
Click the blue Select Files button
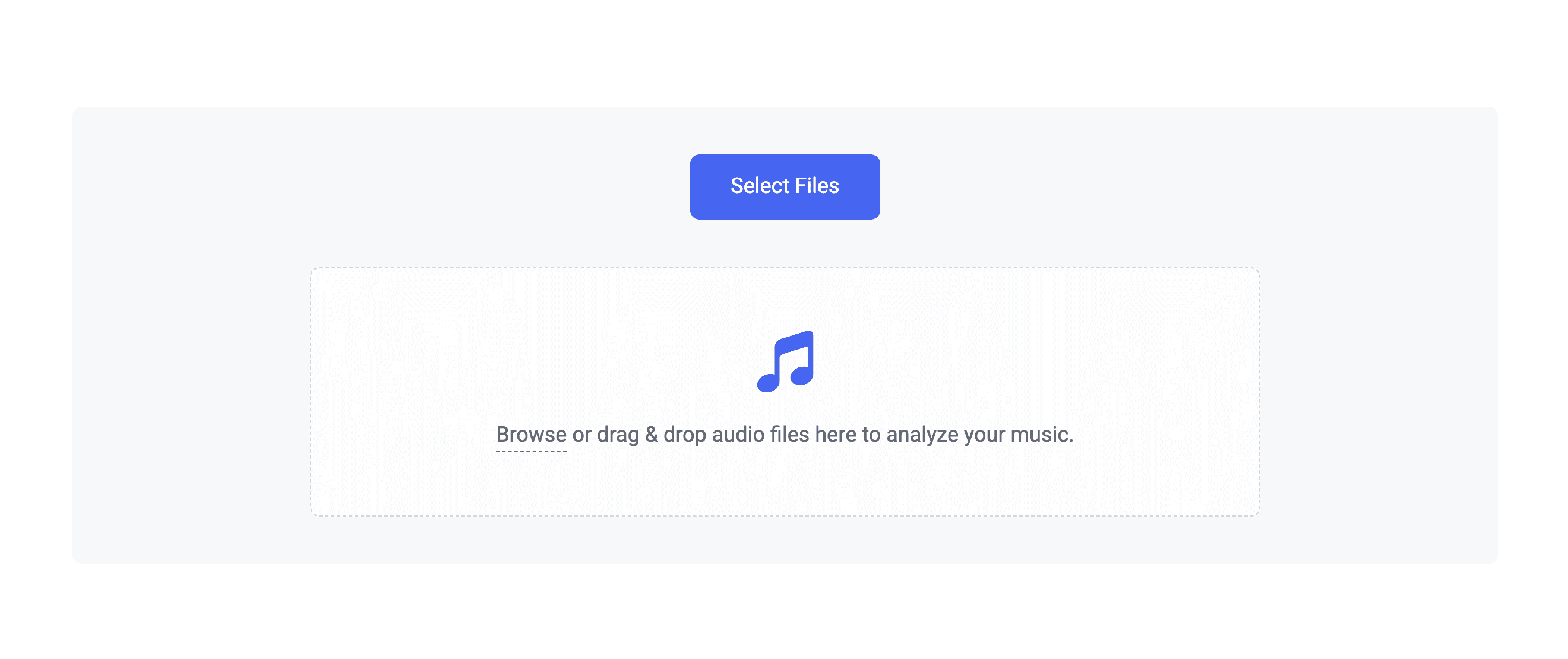pos(785,187)
